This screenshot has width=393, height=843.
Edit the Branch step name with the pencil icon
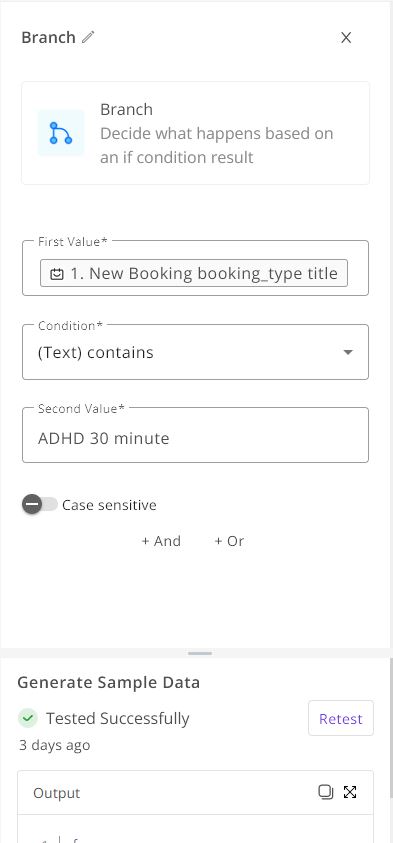pyautogui.click(x=88, y=37)
